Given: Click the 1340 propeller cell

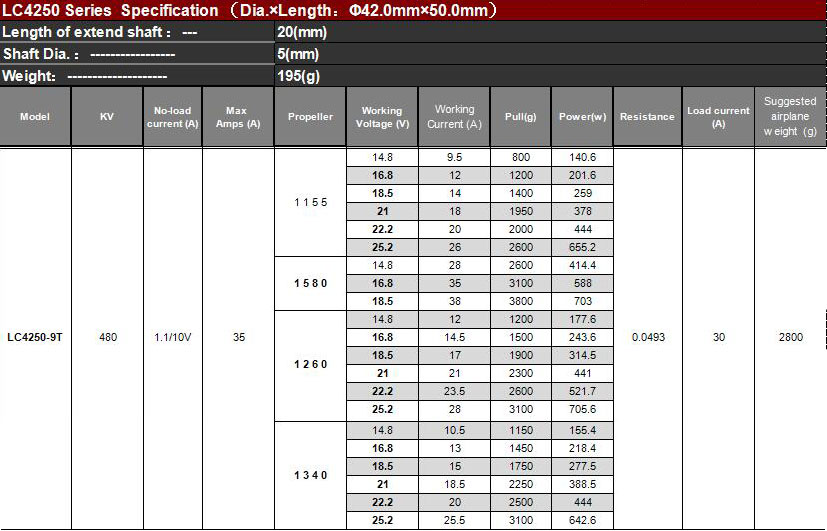Looking at the screenshot, I should (x=311, y=475).
